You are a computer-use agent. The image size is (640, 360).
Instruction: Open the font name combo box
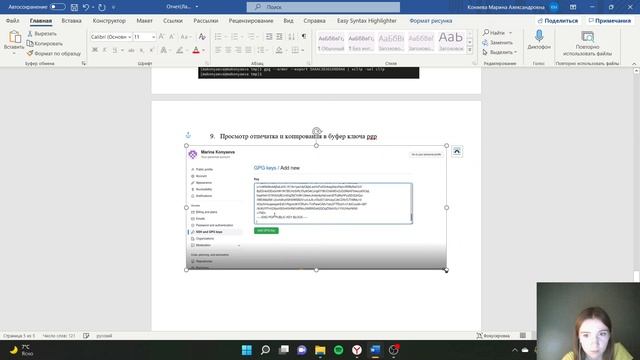111,37
